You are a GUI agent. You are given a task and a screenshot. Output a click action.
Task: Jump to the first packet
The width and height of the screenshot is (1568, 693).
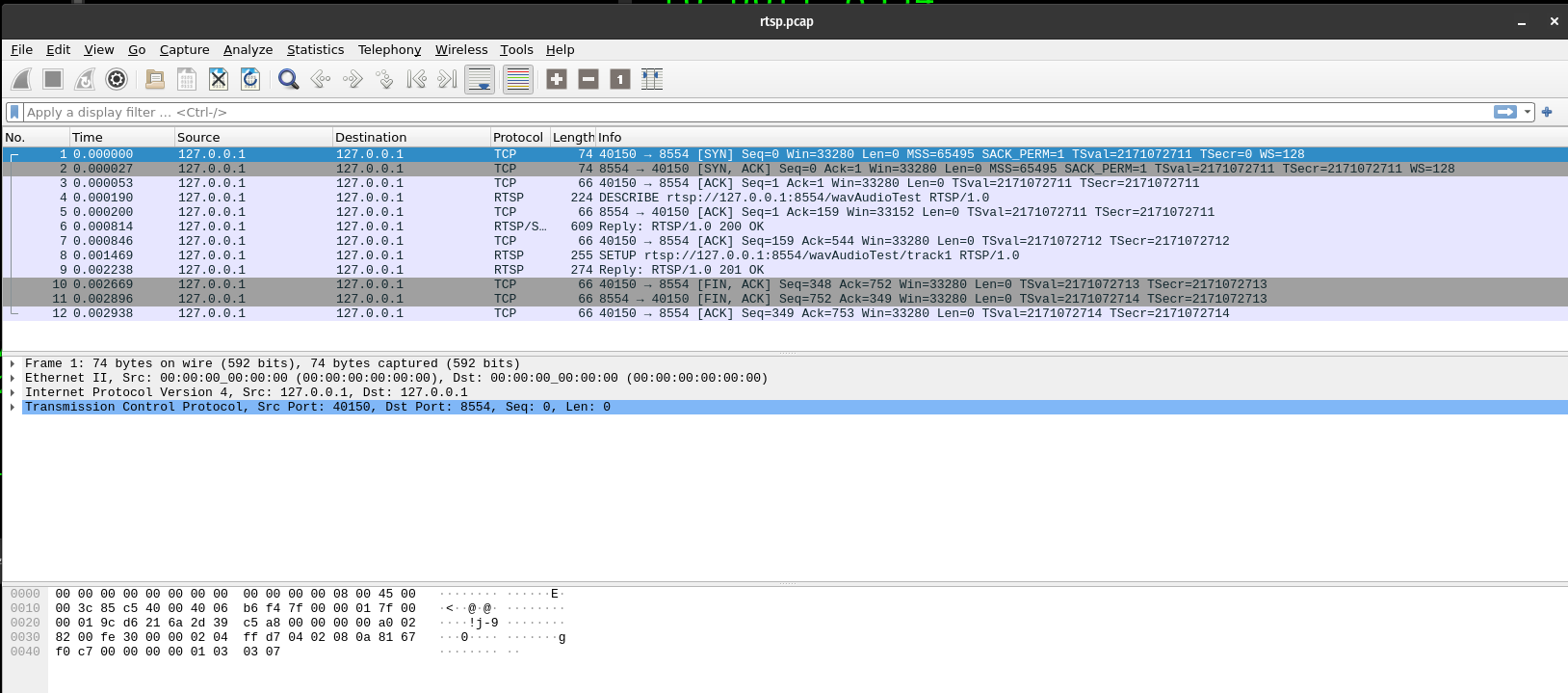416,80
